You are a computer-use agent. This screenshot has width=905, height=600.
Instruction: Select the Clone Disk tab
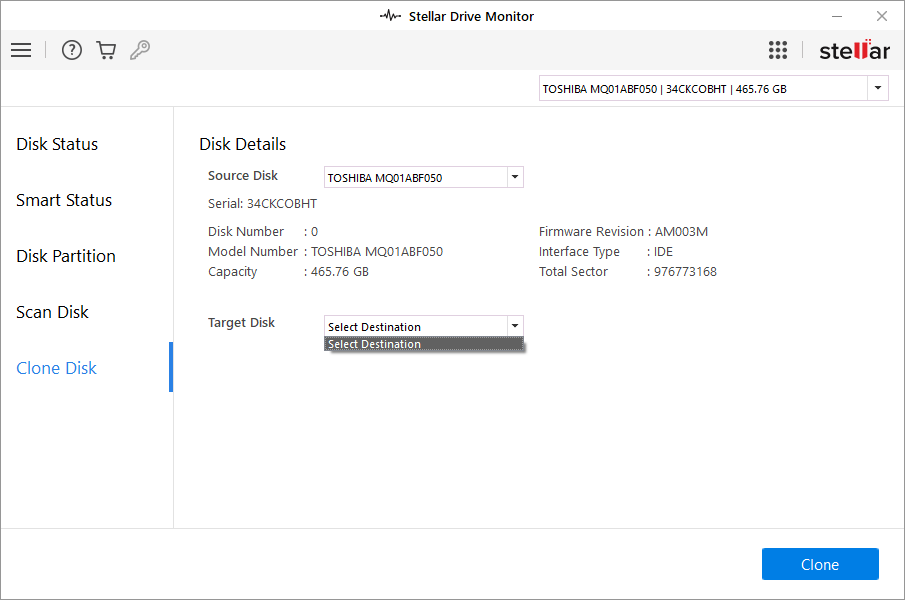coord(57,368)
